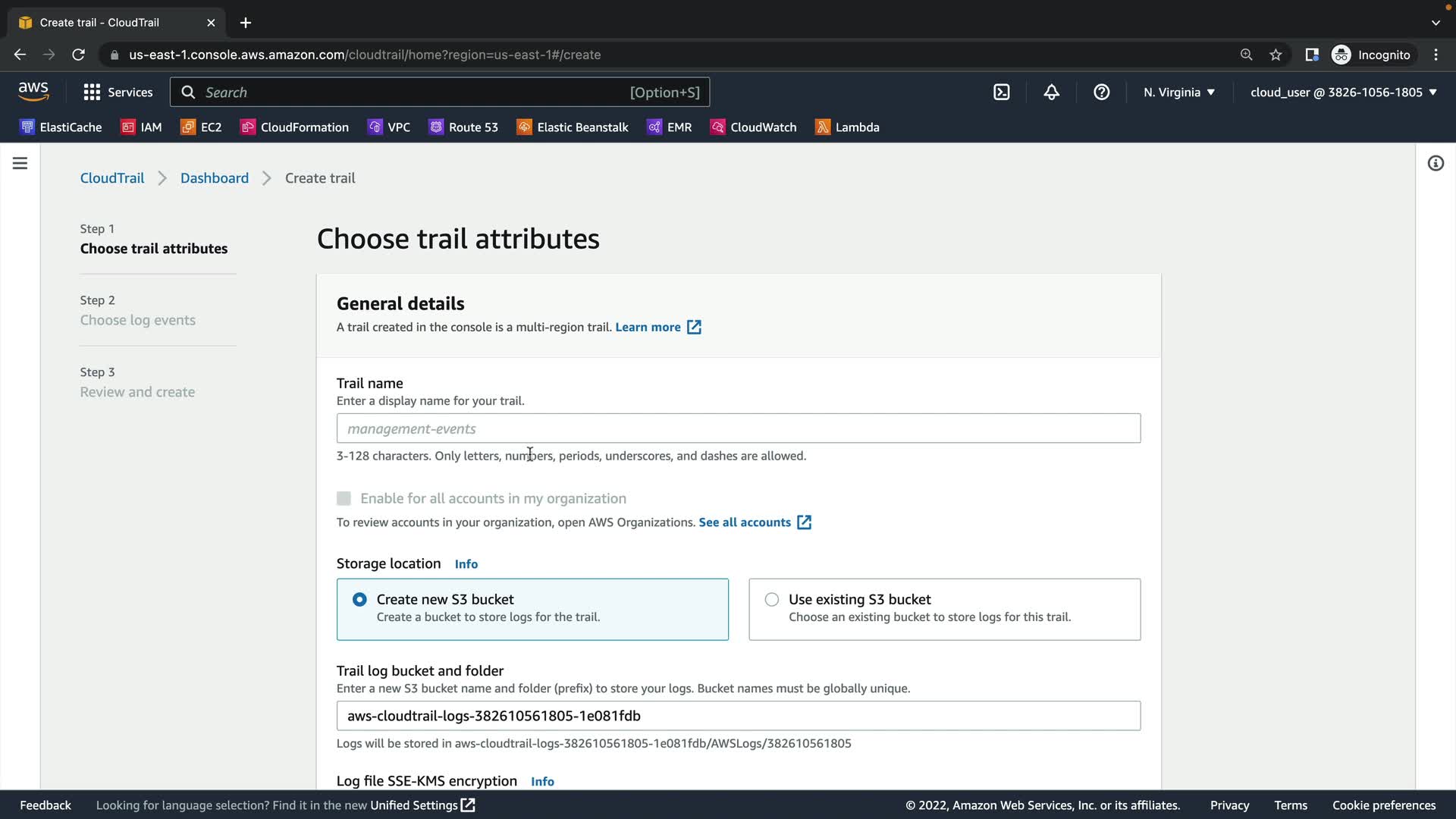Expand the cloud_user account dropdown

tap(1343, 93)
